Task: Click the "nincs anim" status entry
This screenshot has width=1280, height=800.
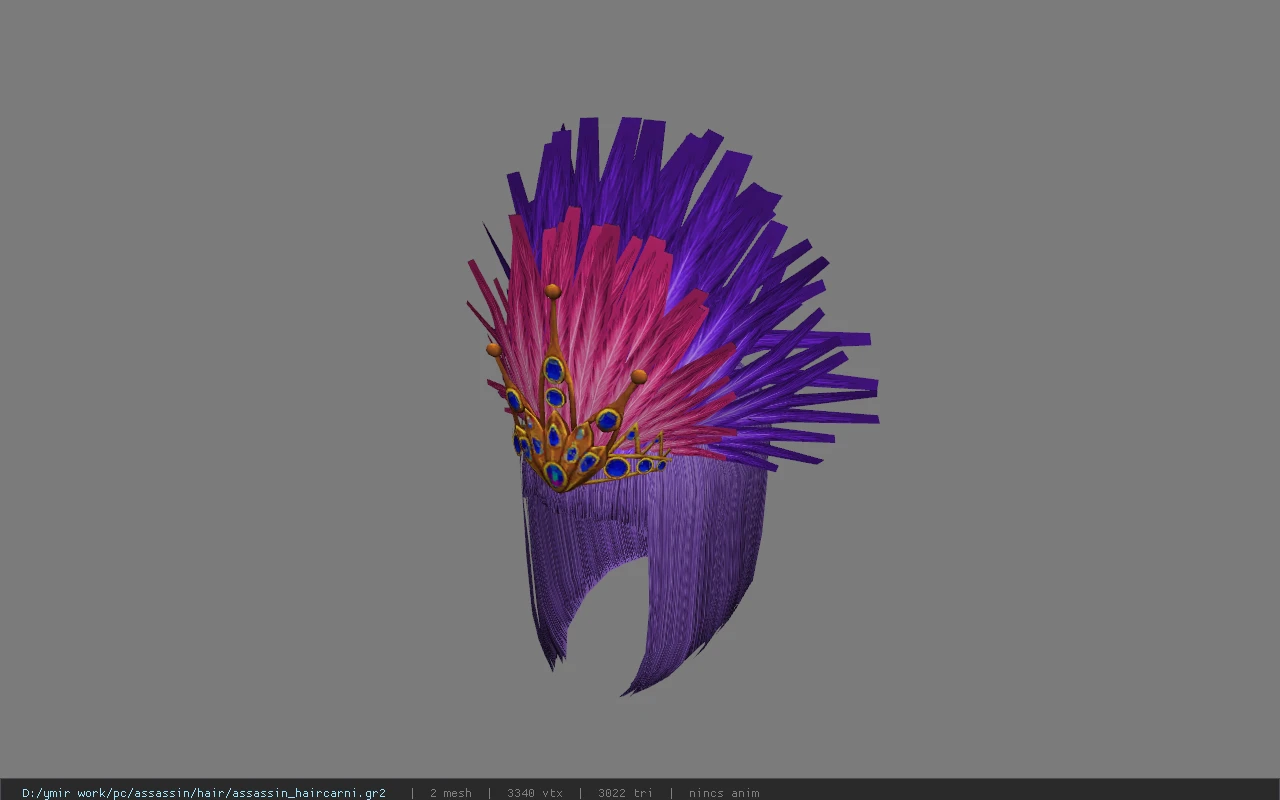Action: pos(723,793)
